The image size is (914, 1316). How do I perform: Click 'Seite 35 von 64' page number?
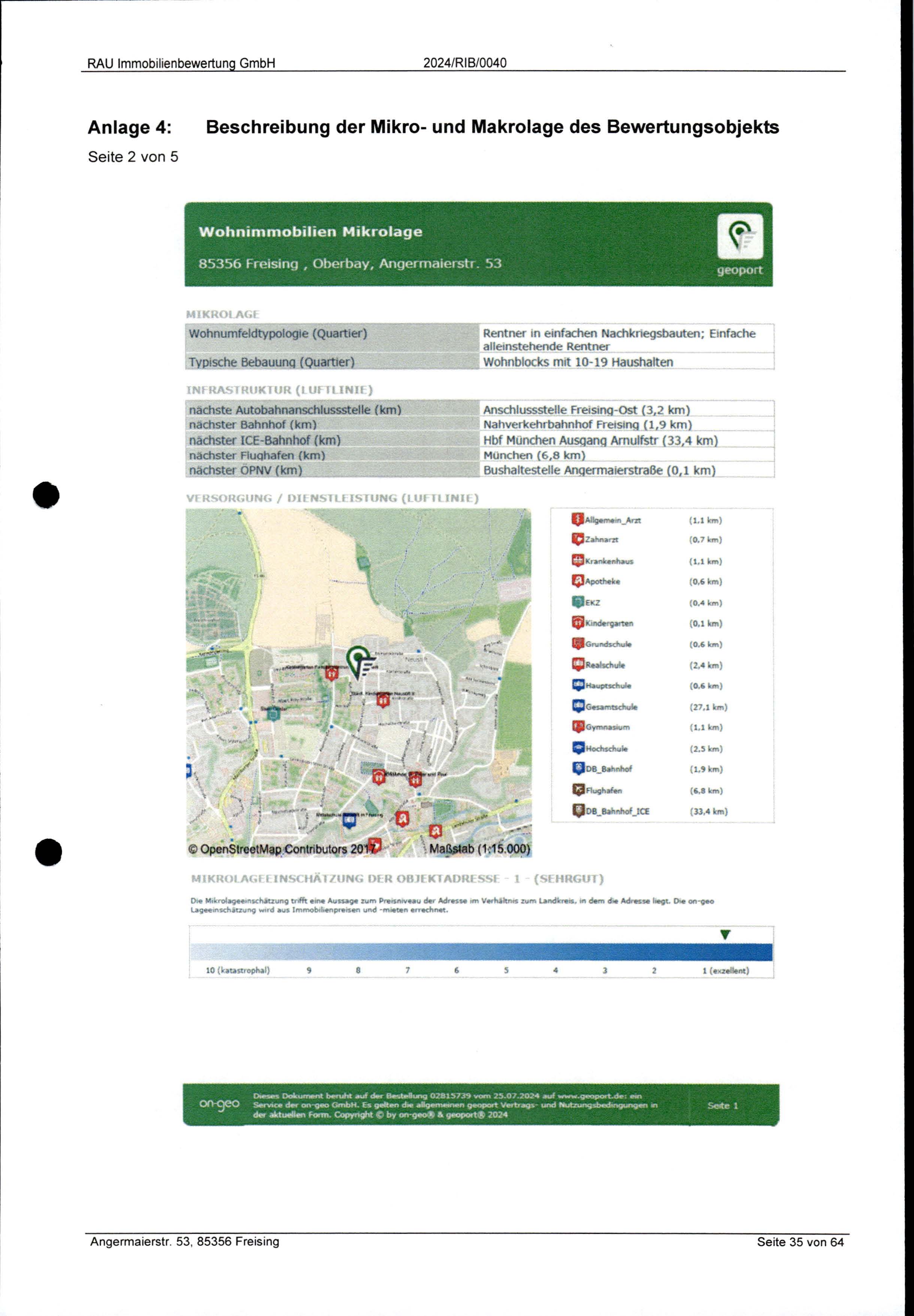[800, 1241]
